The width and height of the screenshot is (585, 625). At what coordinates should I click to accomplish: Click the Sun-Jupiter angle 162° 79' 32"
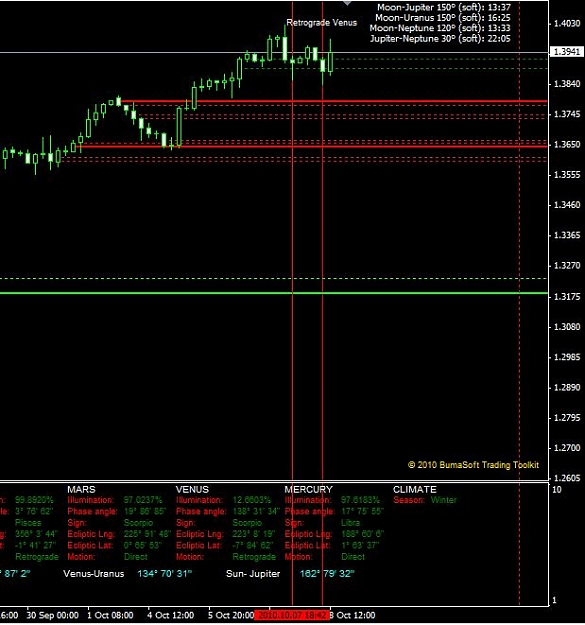[x=327, y=574]
